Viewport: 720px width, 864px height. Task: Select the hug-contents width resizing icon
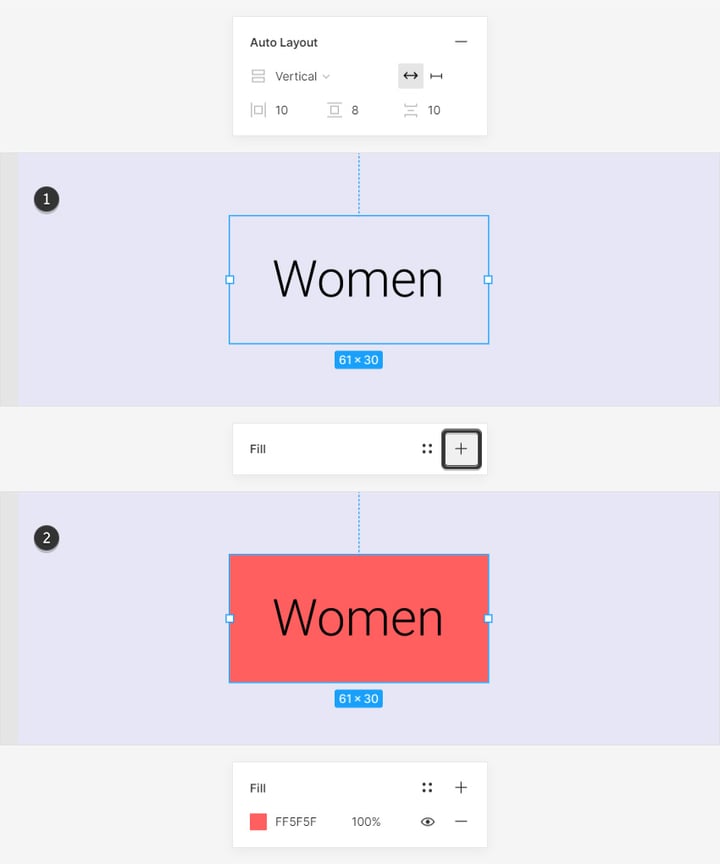coord(437,76)
